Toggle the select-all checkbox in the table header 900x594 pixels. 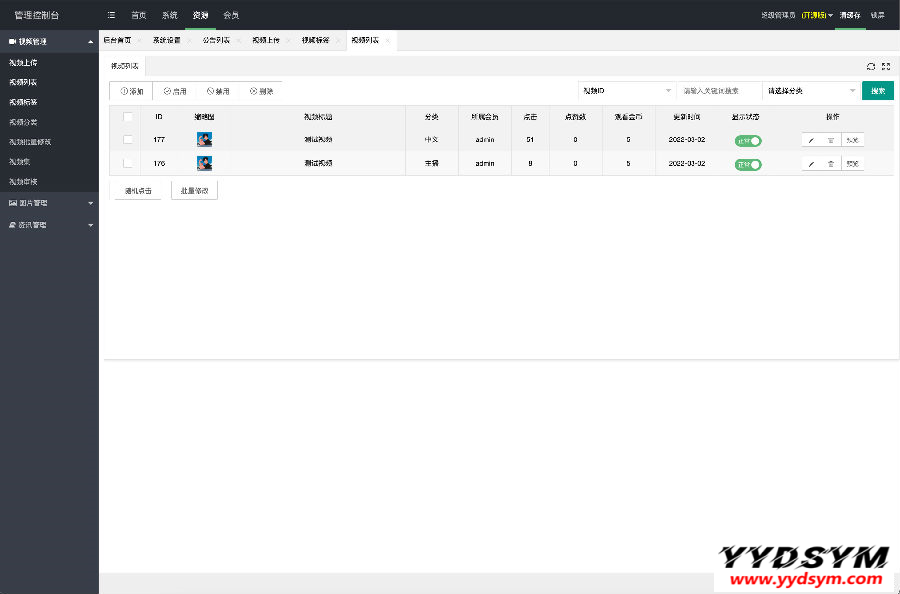(x=128, y=117)
